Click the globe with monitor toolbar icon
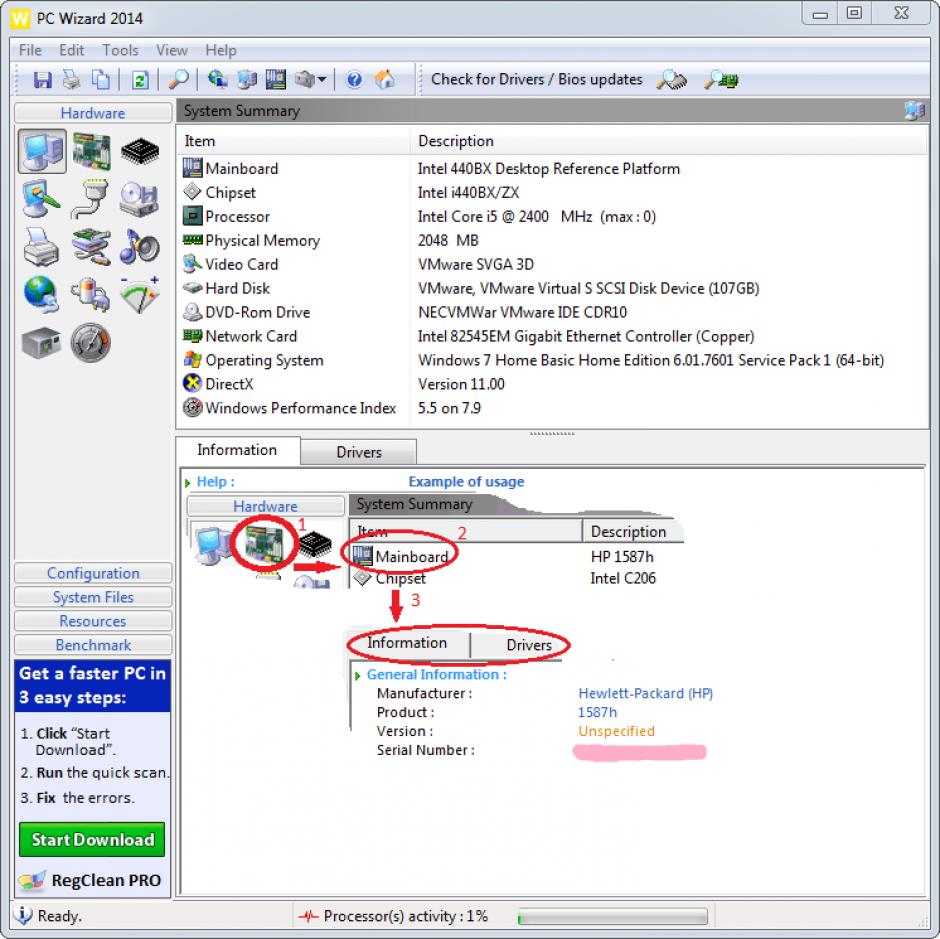 [217, 79]
